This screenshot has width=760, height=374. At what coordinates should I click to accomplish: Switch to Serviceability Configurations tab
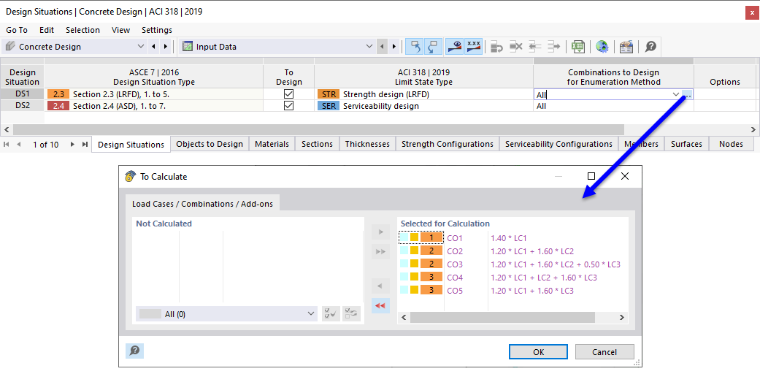point(558,144)
